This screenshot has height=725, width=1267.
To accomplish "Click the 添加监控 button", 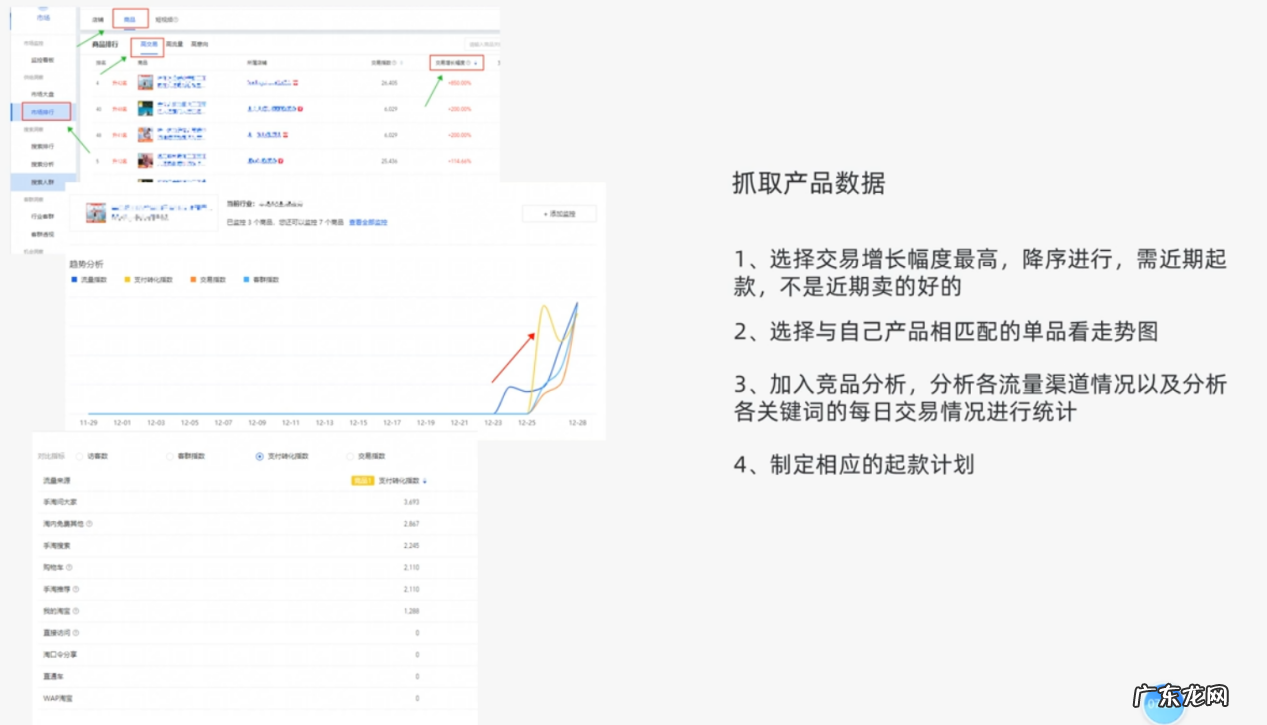I will (x=559, y=213).
